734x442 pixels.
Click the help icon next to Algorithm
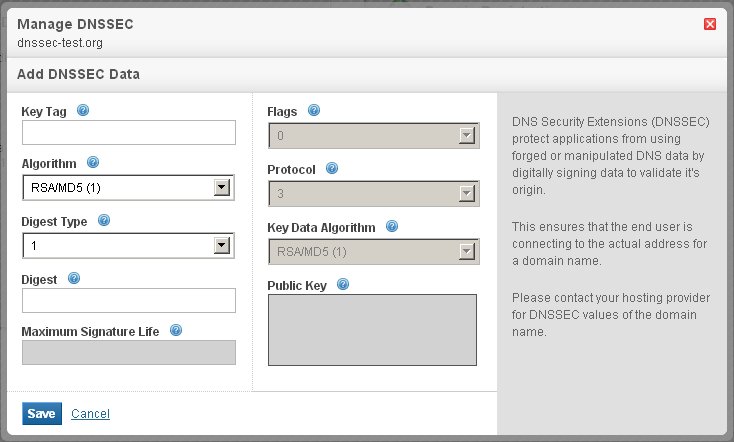[93, 162]
